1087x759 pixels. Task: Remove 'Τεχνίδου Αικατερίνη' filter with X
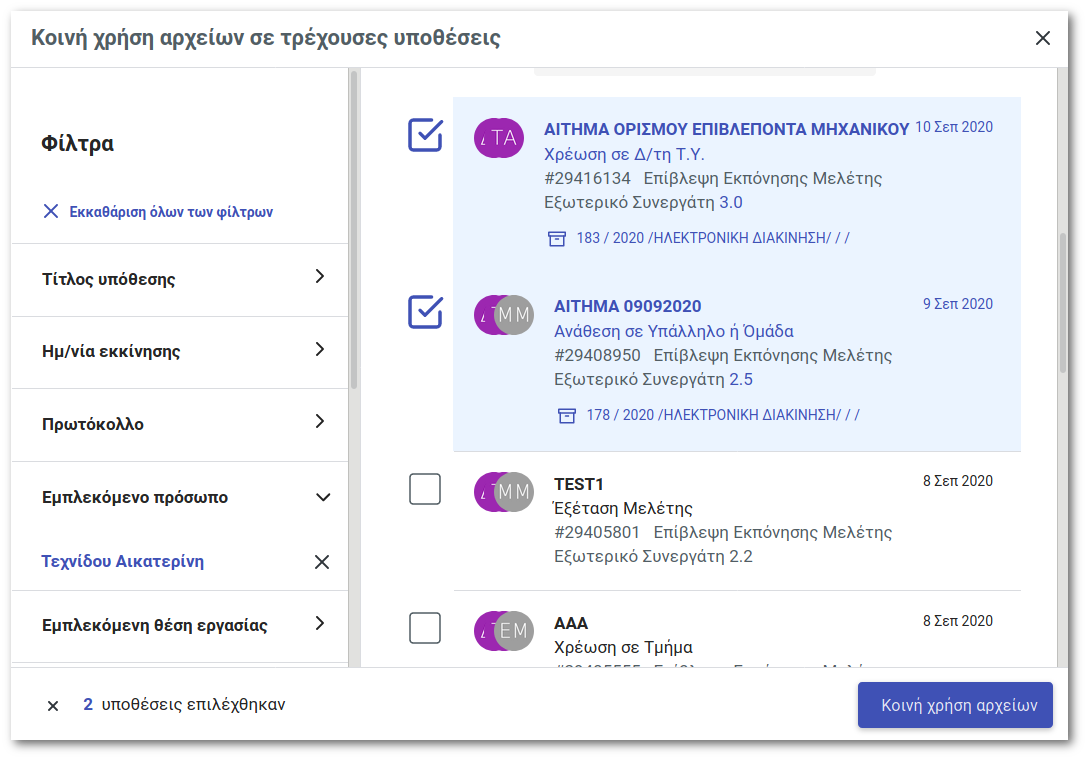click(x=322, y=561)
